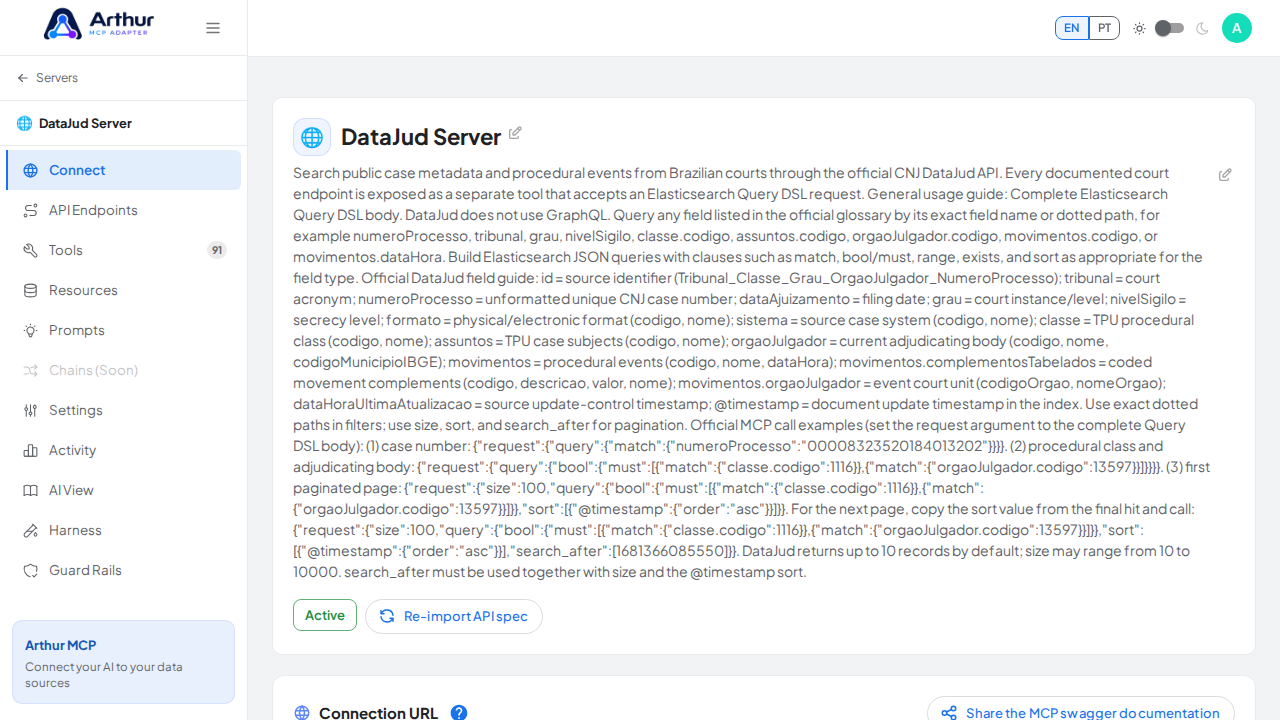Click the Tools count badge 91
Viewport: 1280px width, 720px height.
217,250
